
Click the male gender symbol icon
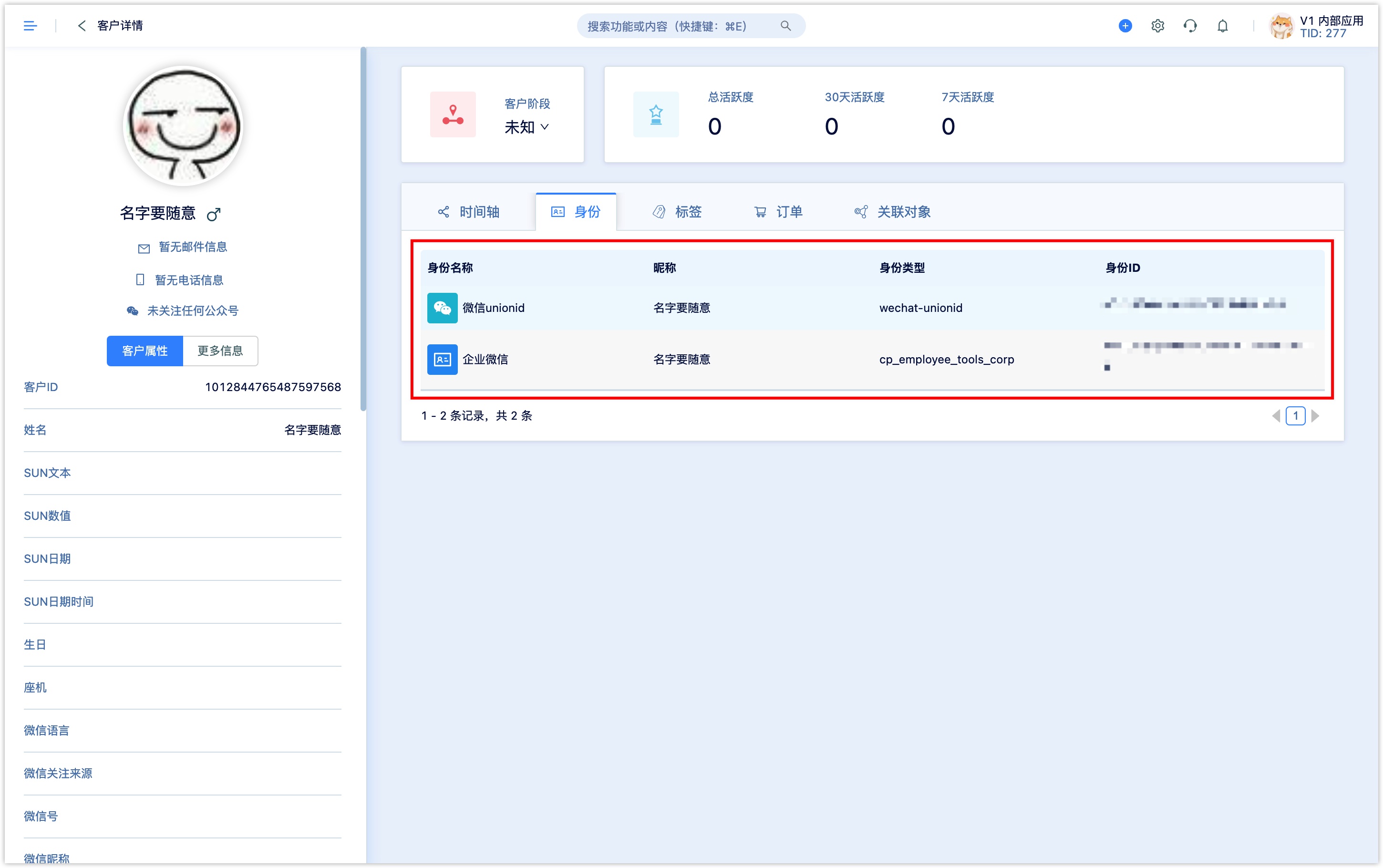click(213, 214)
